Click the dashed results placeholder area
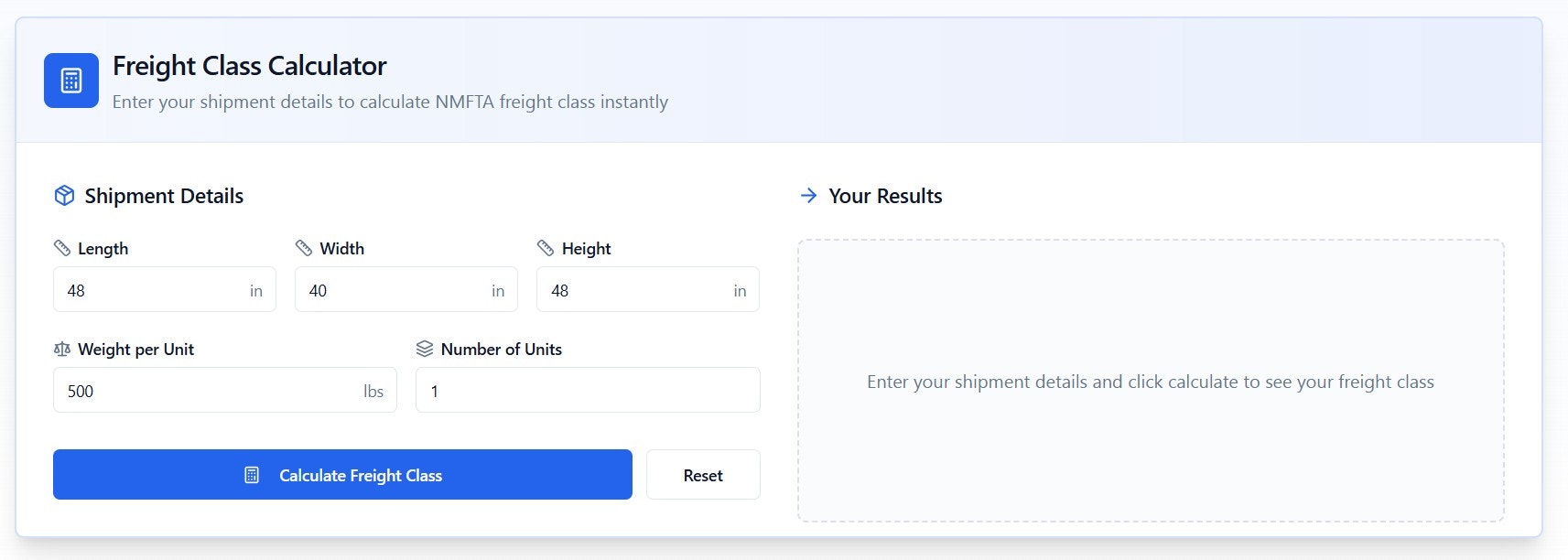The width and height of the screenshot is (1568, 560). click(1152, 382)
